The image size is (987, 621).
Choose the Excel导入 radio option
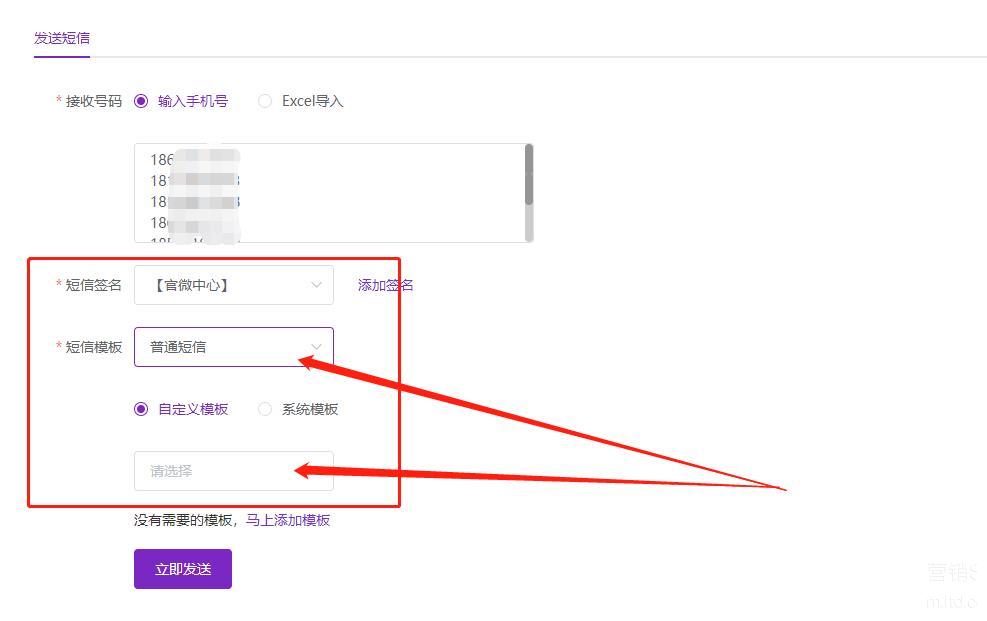pyautogui.click(x=265, y=101)
